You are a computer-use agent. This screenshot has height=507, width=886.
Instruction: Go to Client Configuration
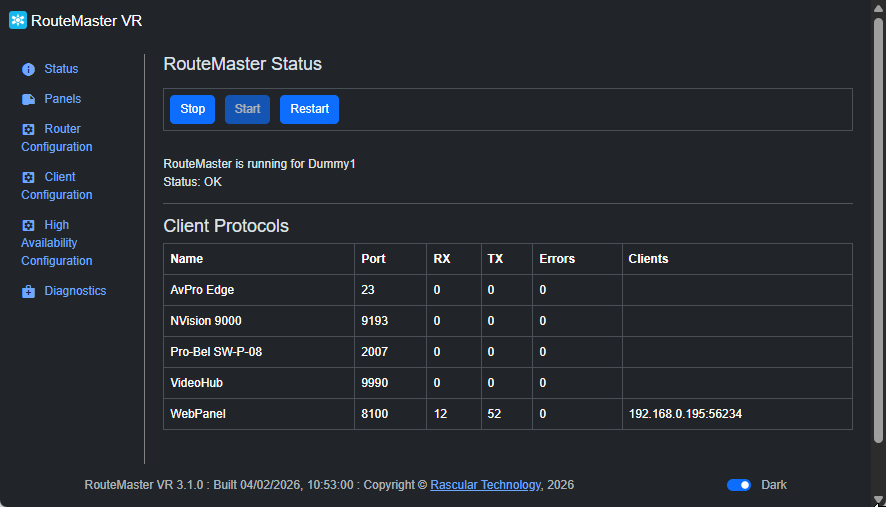tap(57, 186)
